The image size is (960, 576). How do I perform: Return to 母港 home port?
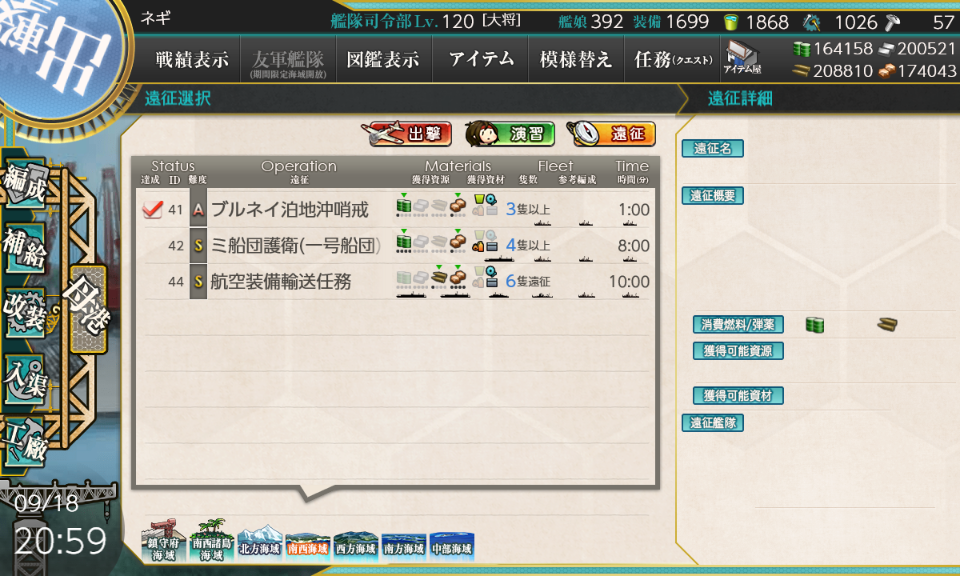[x=88, y=309]
